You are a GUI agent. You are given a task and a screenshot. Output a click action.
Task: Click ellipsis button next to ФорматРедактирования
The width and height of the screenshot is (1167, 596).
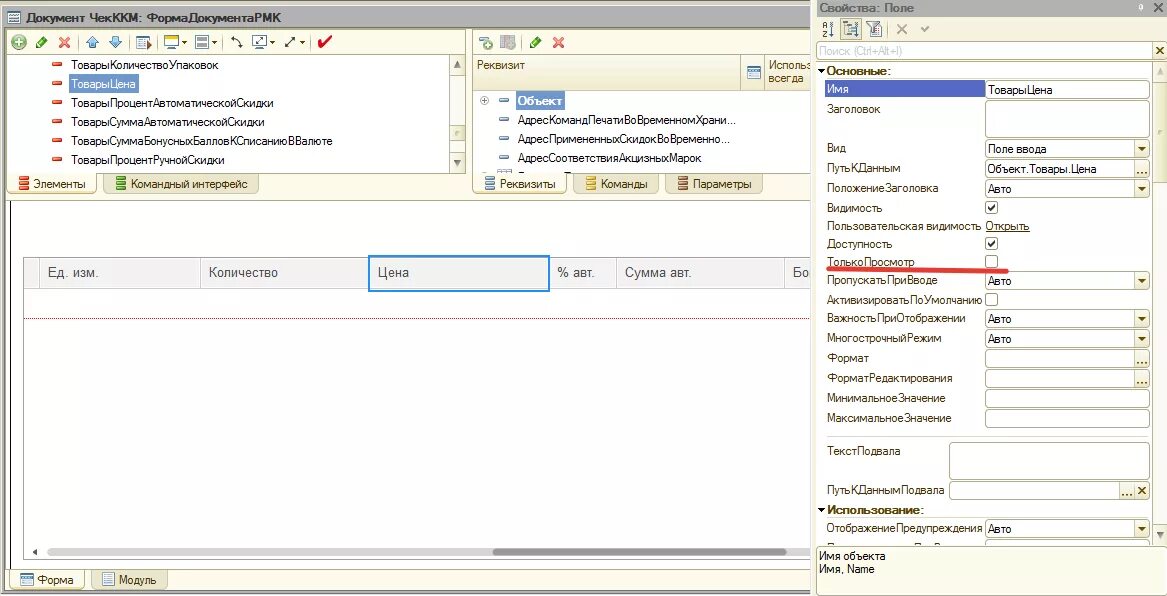[1142, 379]
